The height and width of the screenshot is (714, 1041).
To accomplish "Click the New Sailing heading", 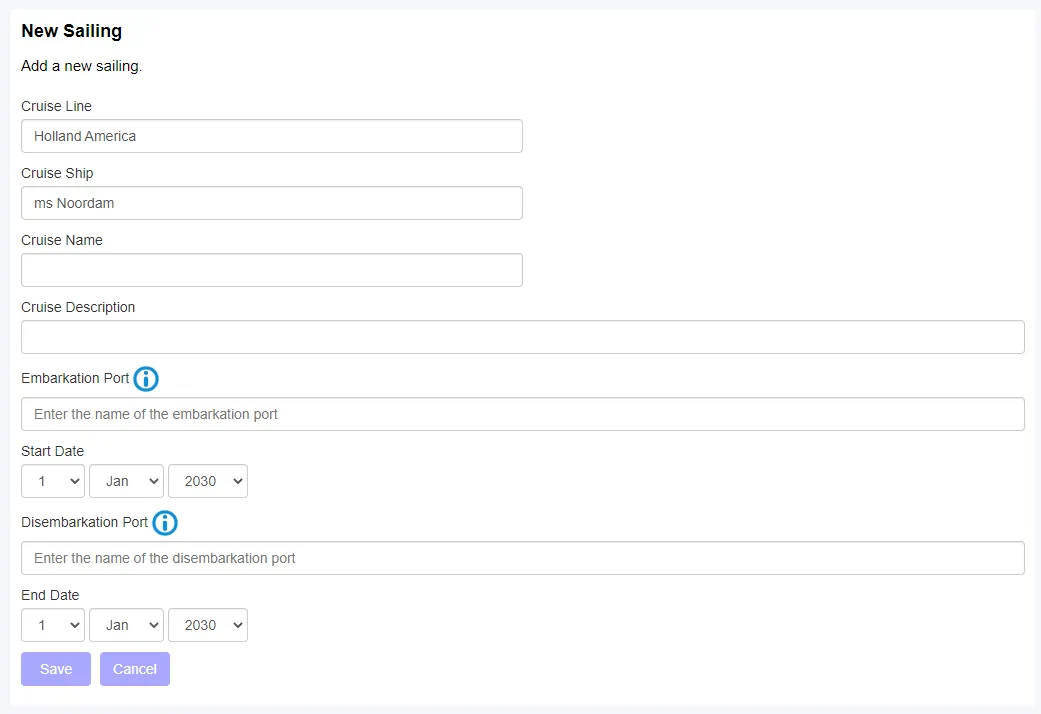I will click(x=72, y=31).
